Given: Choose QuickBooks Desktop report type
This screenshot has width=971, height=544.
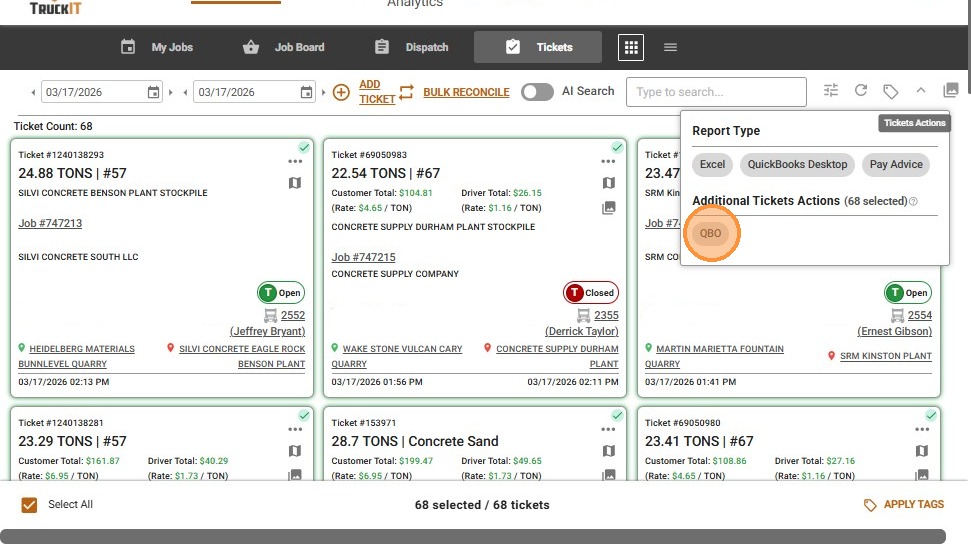Looking at the screenshot, I should (797, 164).
